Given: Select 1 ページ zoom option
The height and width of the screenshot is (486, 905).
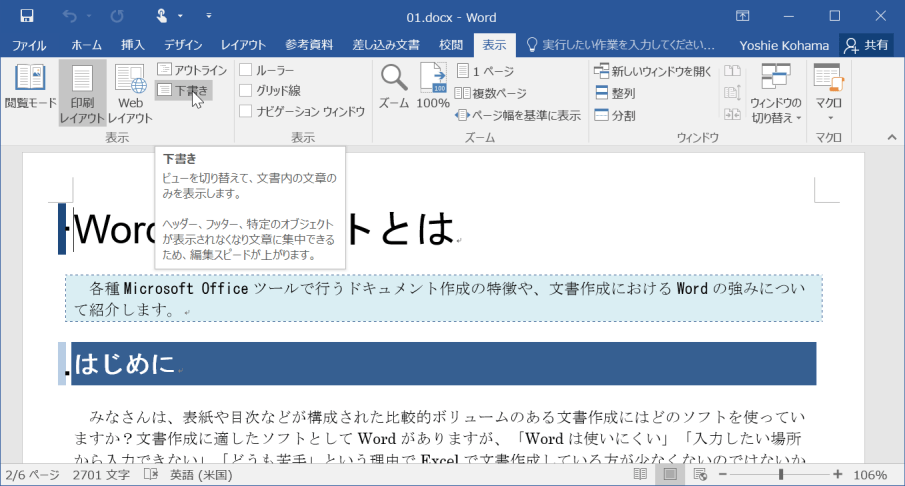Looking at the screenshot, I should point(485,71).
